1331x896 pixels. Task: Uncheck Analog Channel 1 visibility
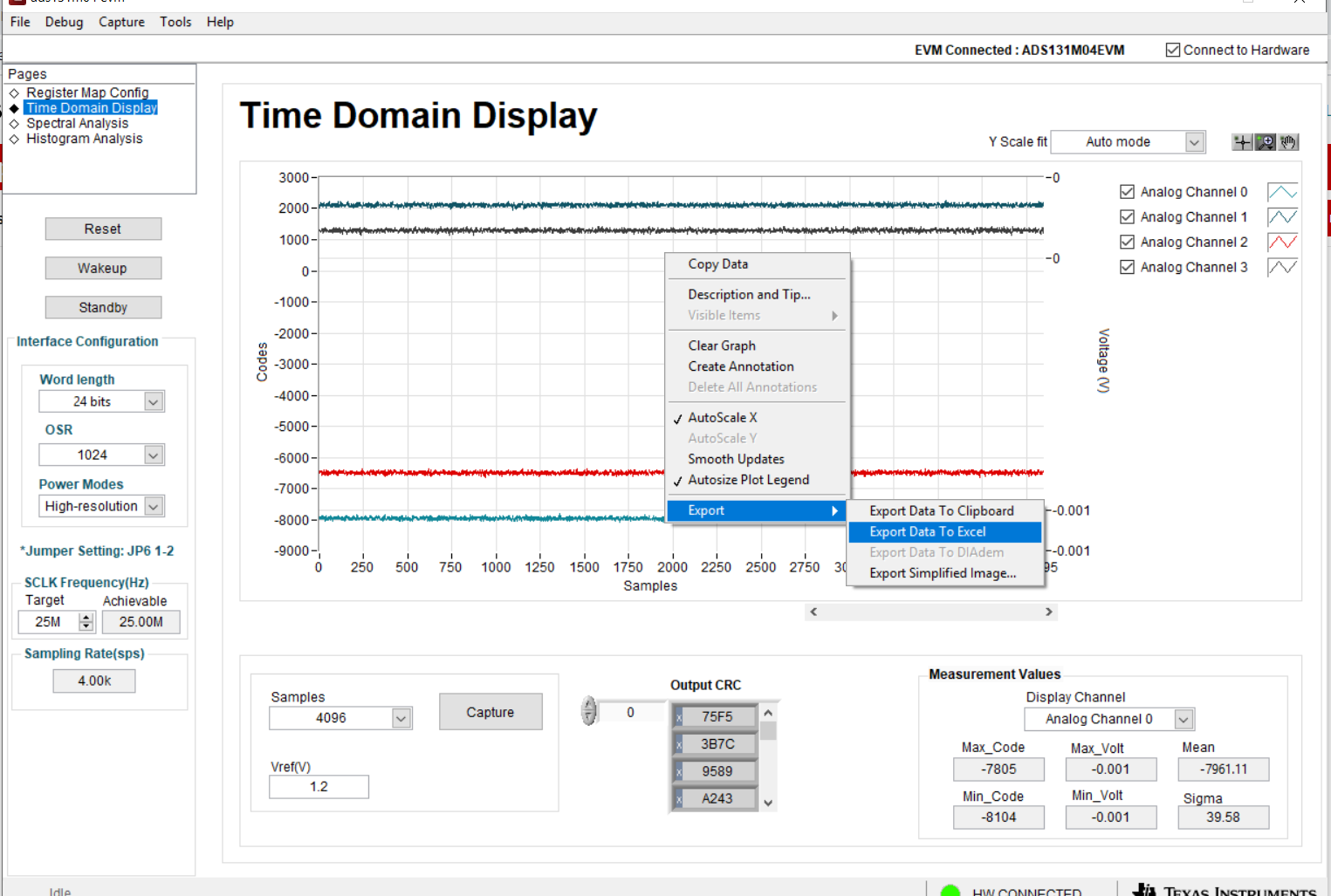[1127, 217]
